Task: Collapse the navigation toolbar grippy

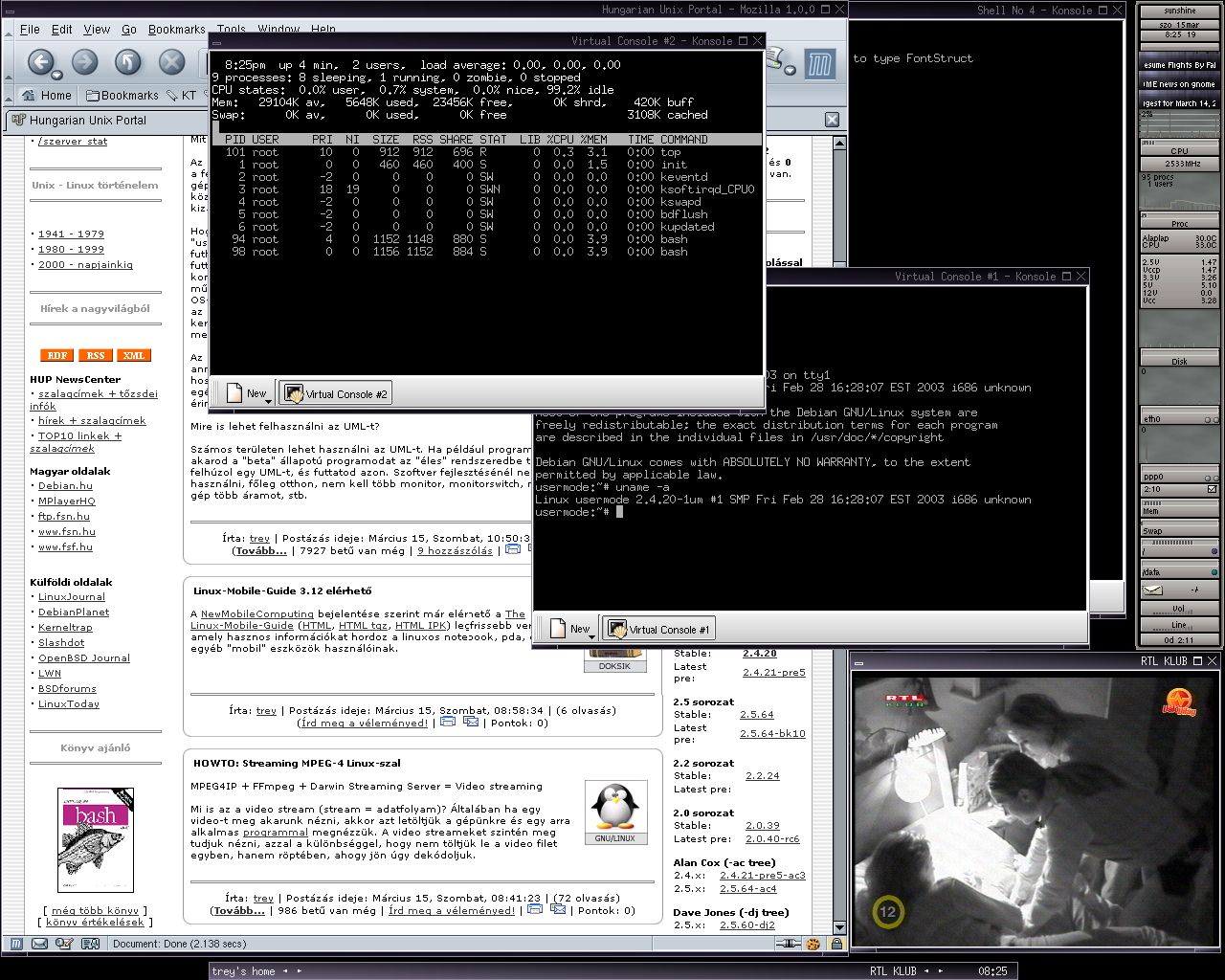Action: [x=9, y=63]
